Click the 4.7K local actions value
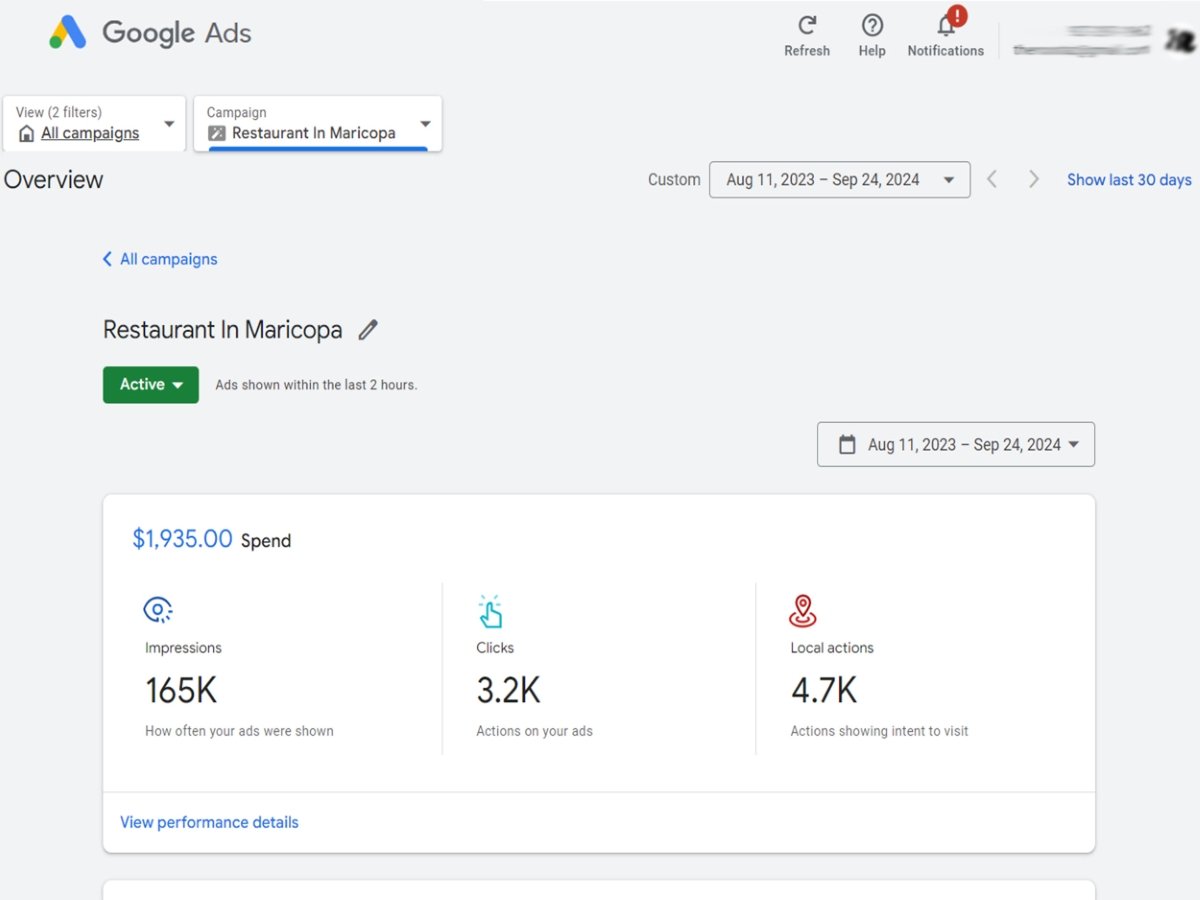Screen dimensions: 1200x900 [823, 690]
